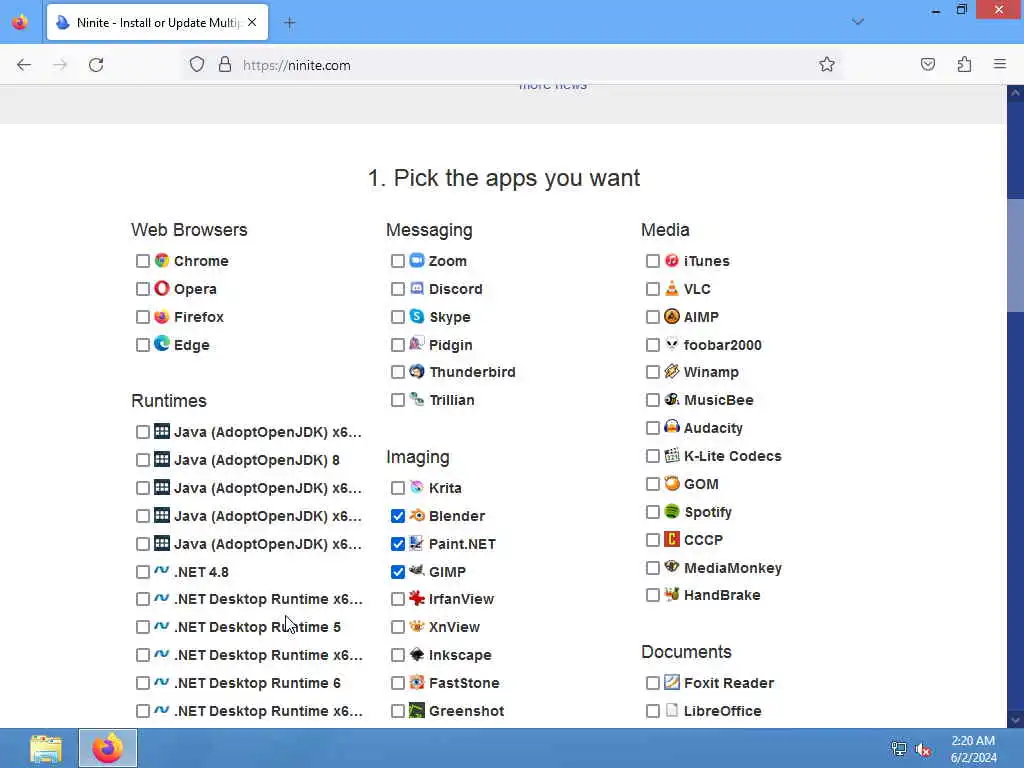Click the network tray icon
Viewport: 1024px width, 768px height.
(899, 749)
